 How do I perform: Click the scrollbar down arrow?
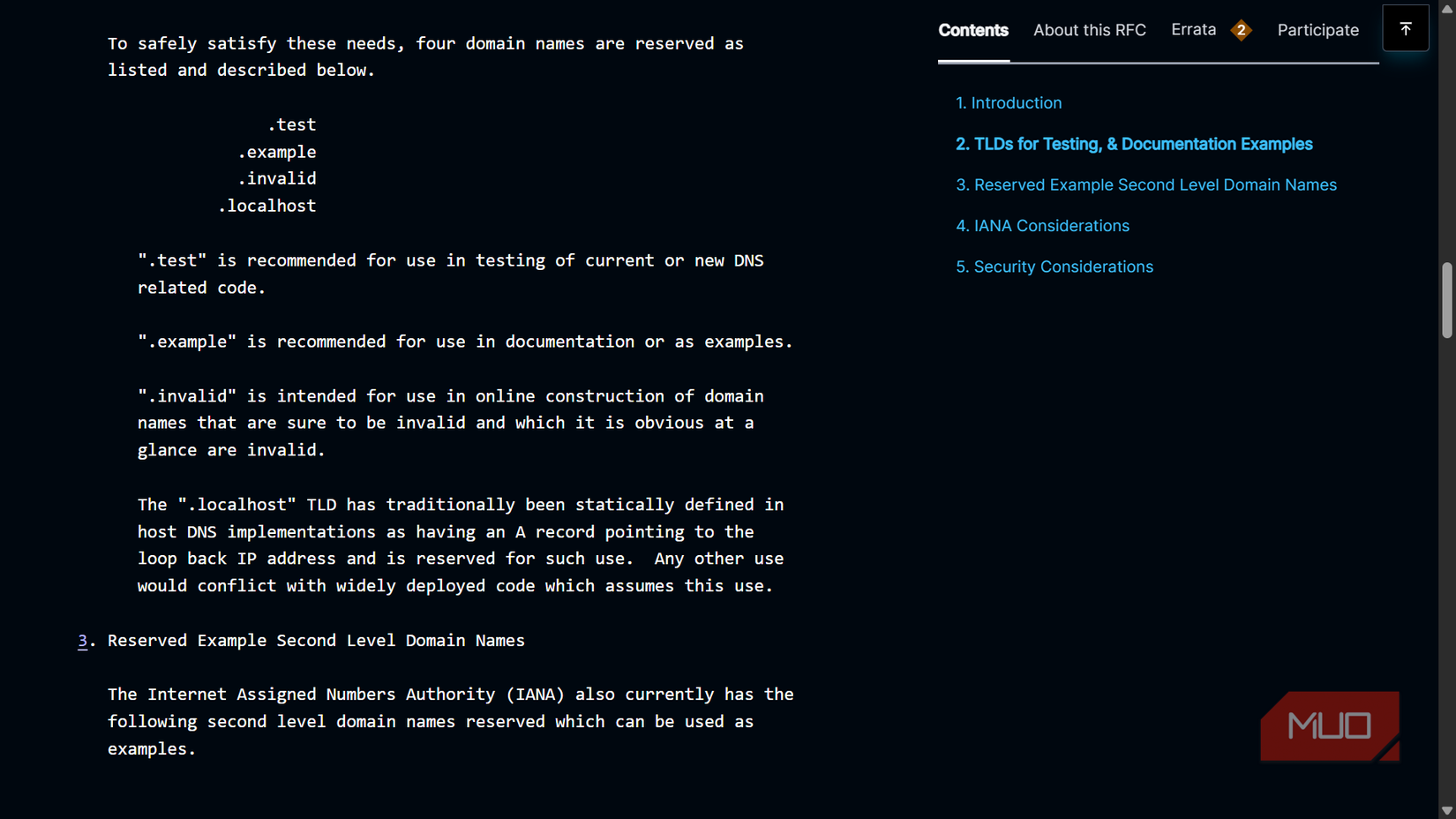1446,810
